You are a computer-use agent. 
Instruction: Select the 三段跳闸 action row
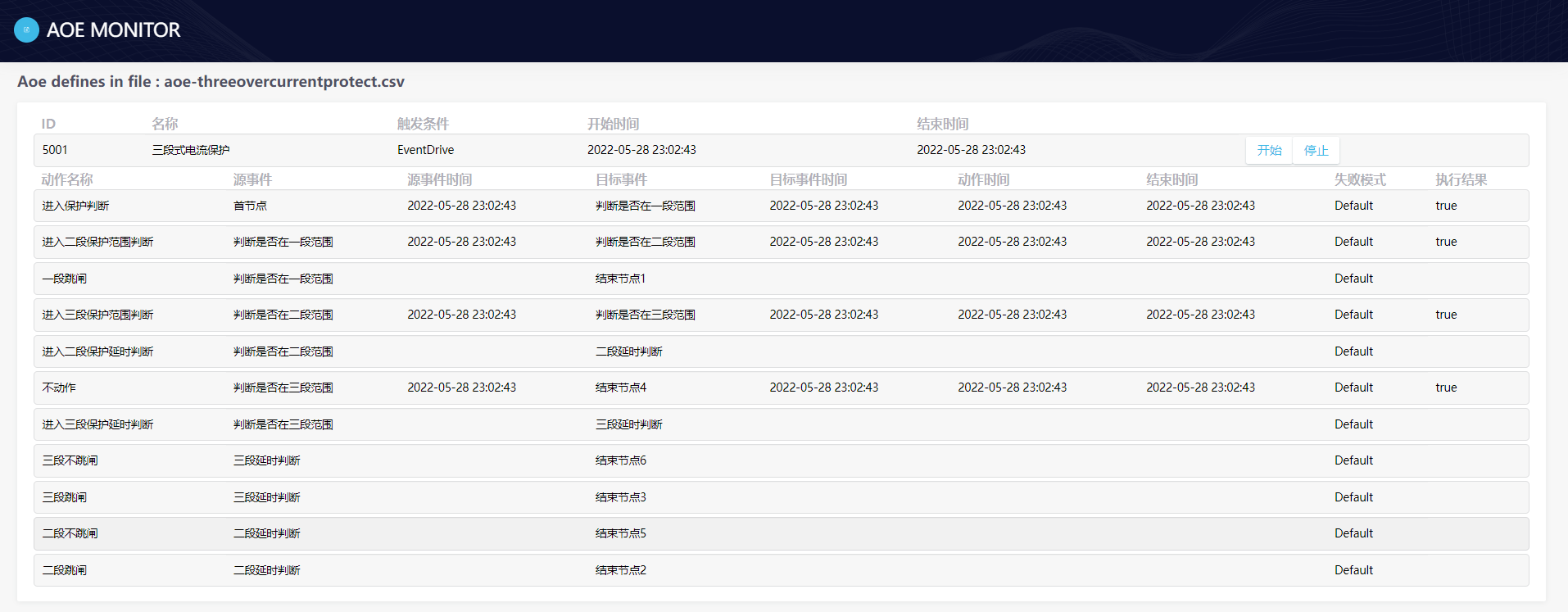click(781, 497)
